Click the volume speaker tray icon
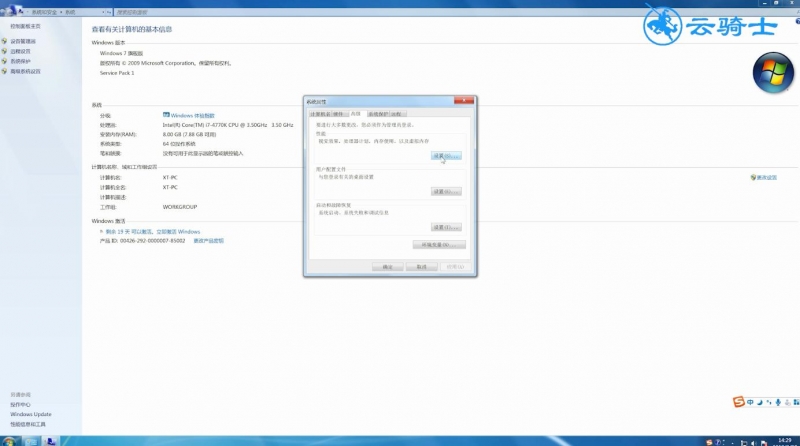 click(754, 443)
